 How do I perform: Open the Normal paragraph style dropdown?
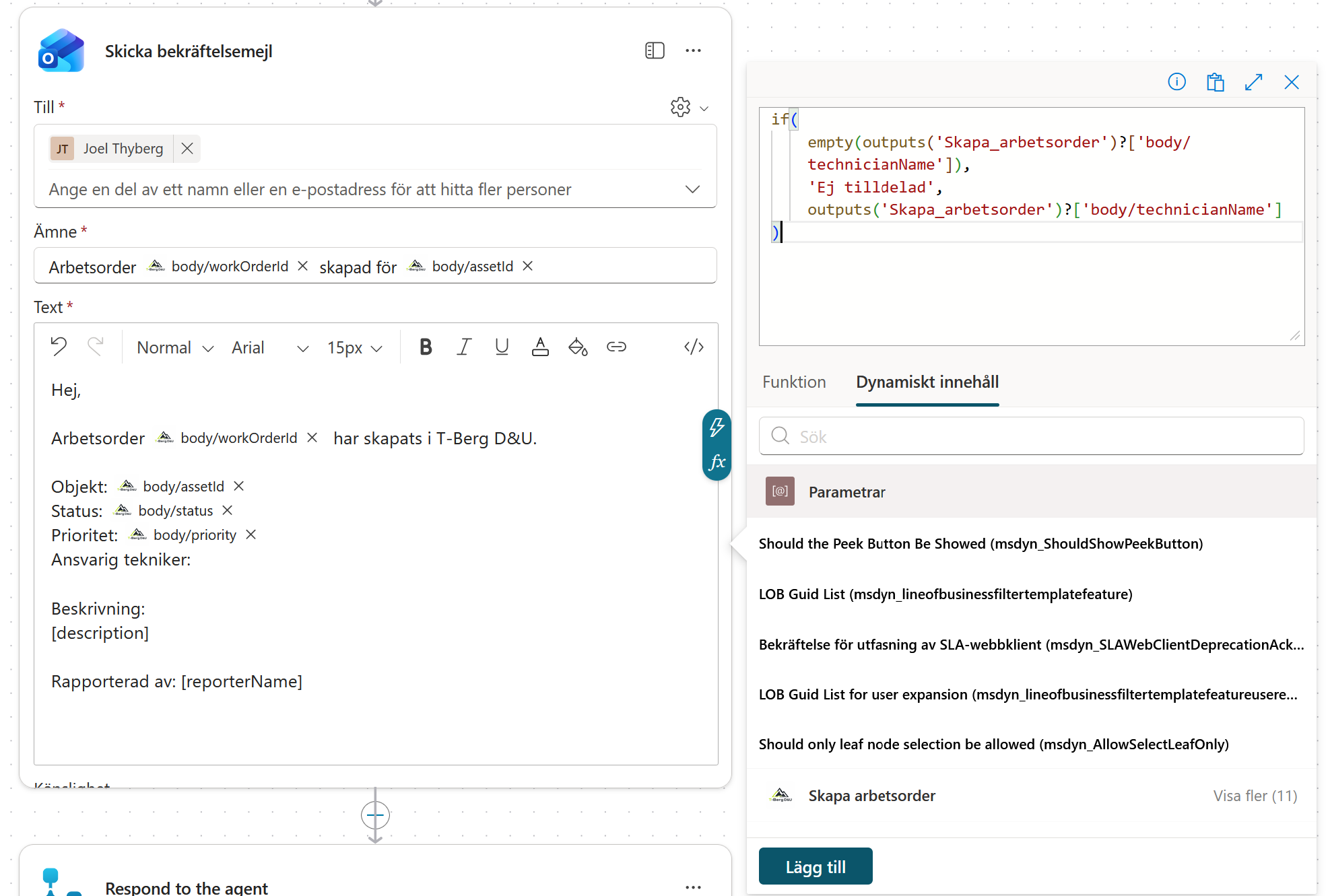point(175,347)
